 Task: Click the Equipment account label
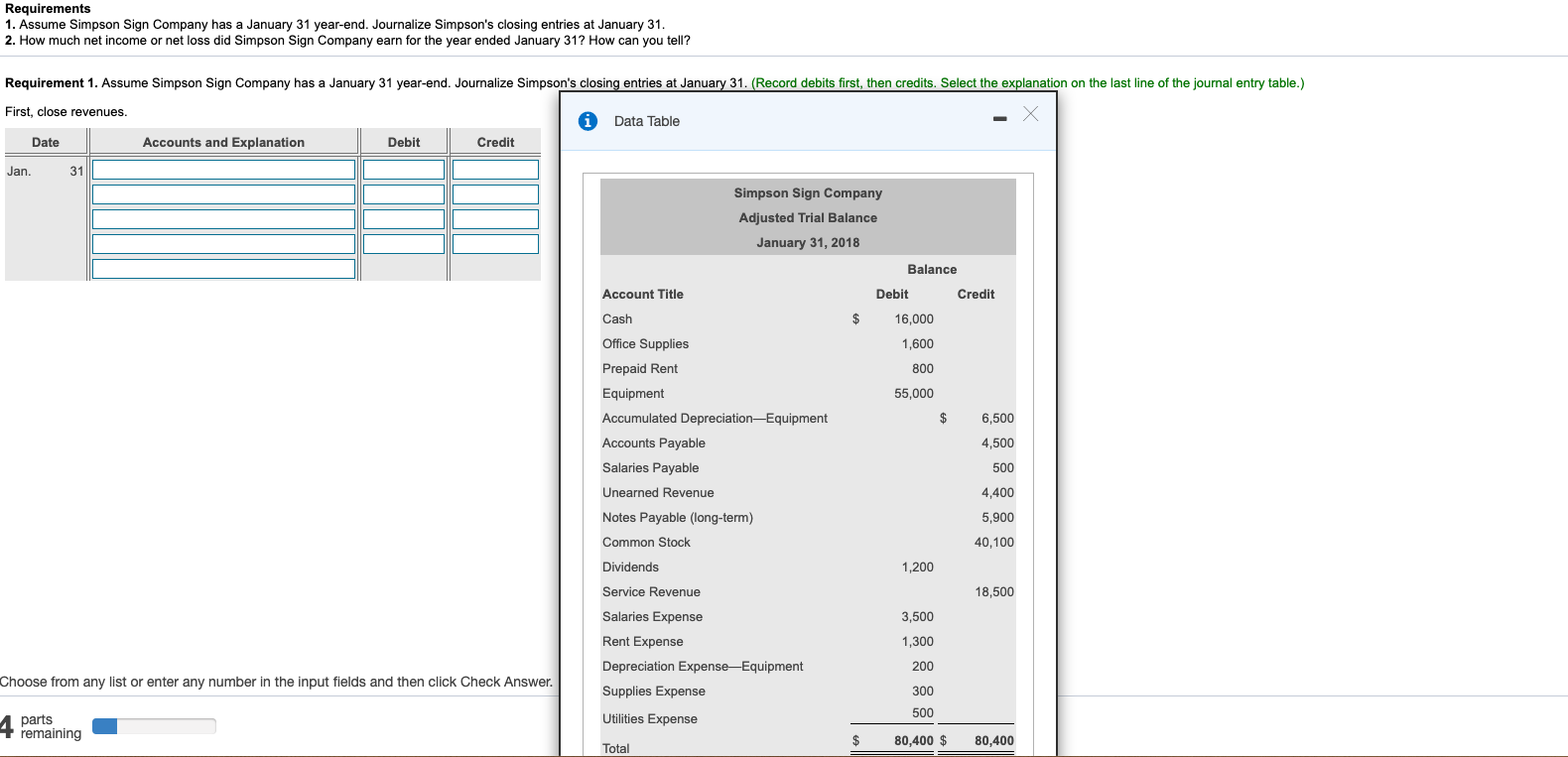[633, 393]
